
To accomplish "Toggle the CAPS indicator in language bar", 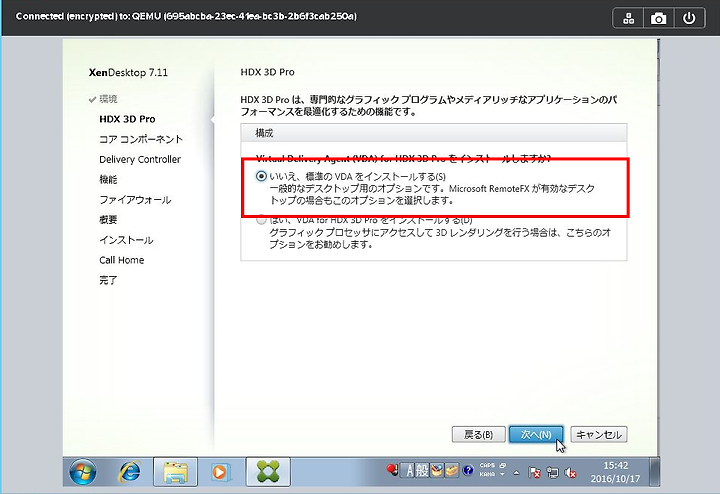I will tap(487, 465).
